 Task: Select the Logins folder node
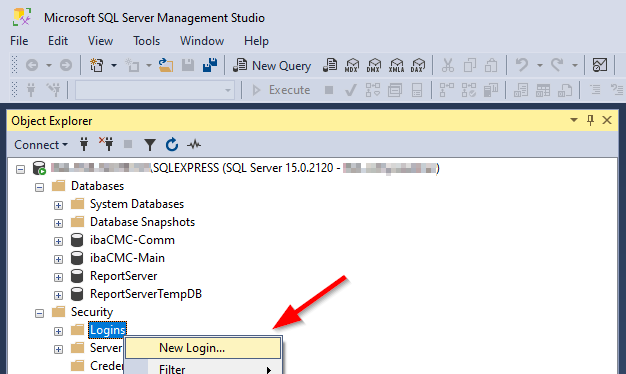pos(107,330)
